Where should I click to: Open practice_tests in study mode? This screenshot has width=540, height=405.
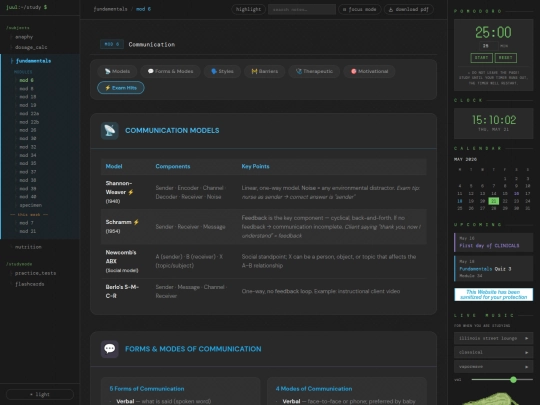tap(35, 273)
